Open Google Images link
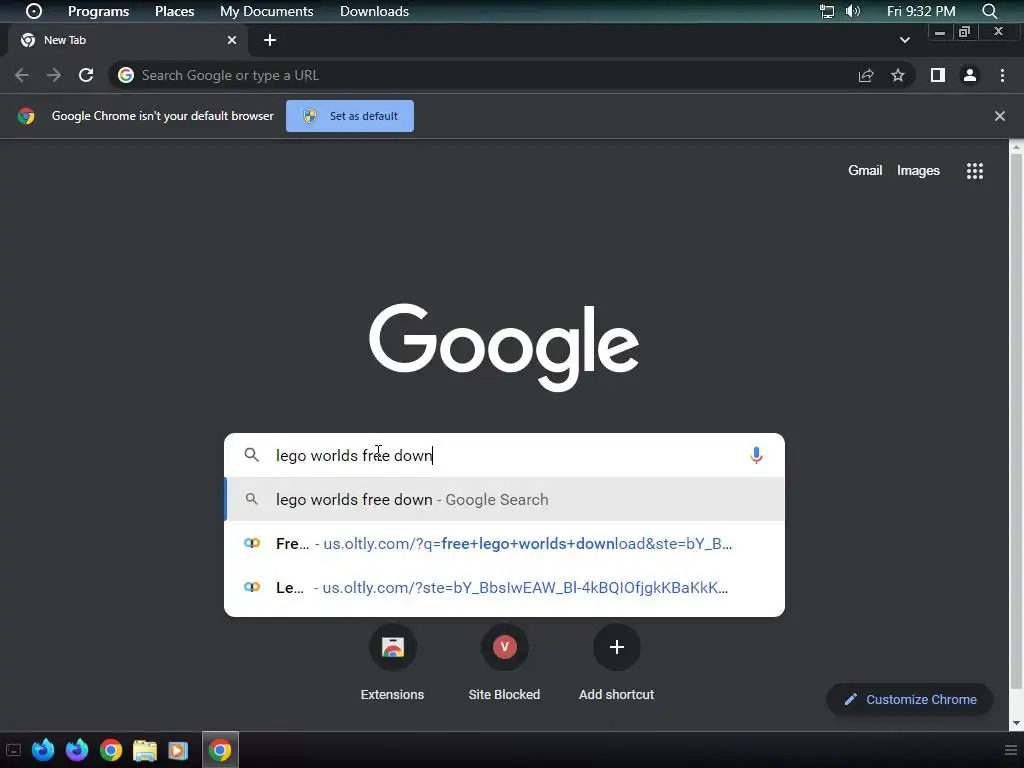1024x768 pixels. (918, 170)
